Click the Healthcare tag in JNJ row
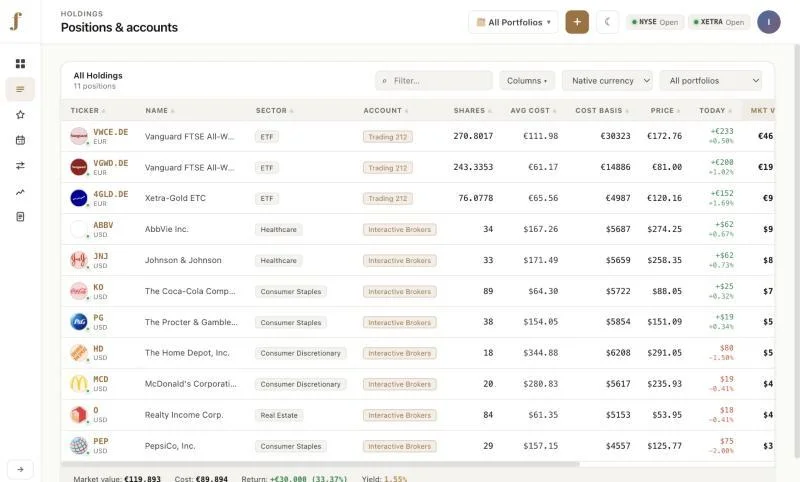The height and width of the screenshot is (482, 800). pos(279,260)
